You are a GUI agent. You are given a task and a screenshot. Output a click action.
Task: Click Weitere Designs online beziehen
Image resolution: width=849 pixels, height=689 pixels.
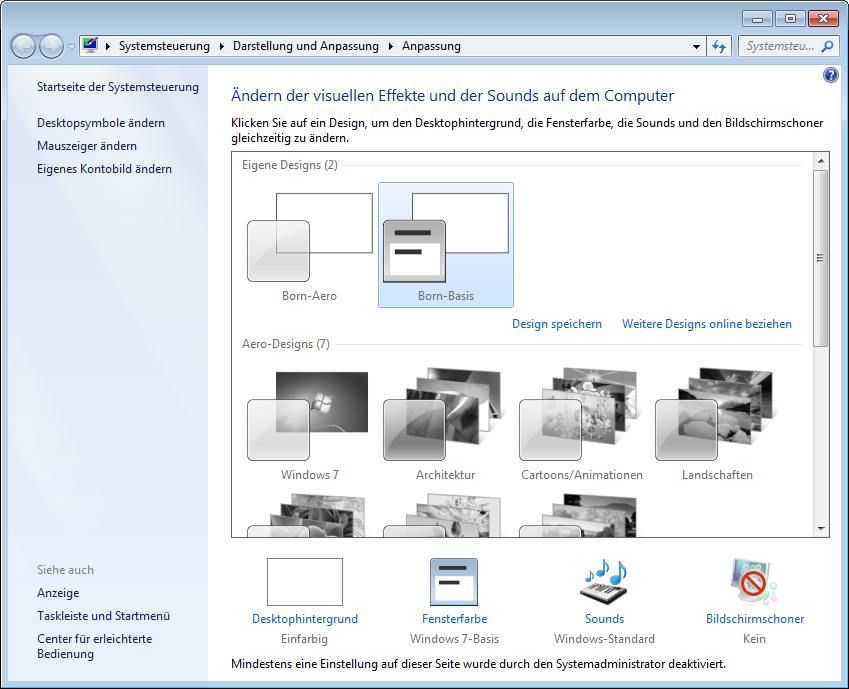tap(707, 324)
